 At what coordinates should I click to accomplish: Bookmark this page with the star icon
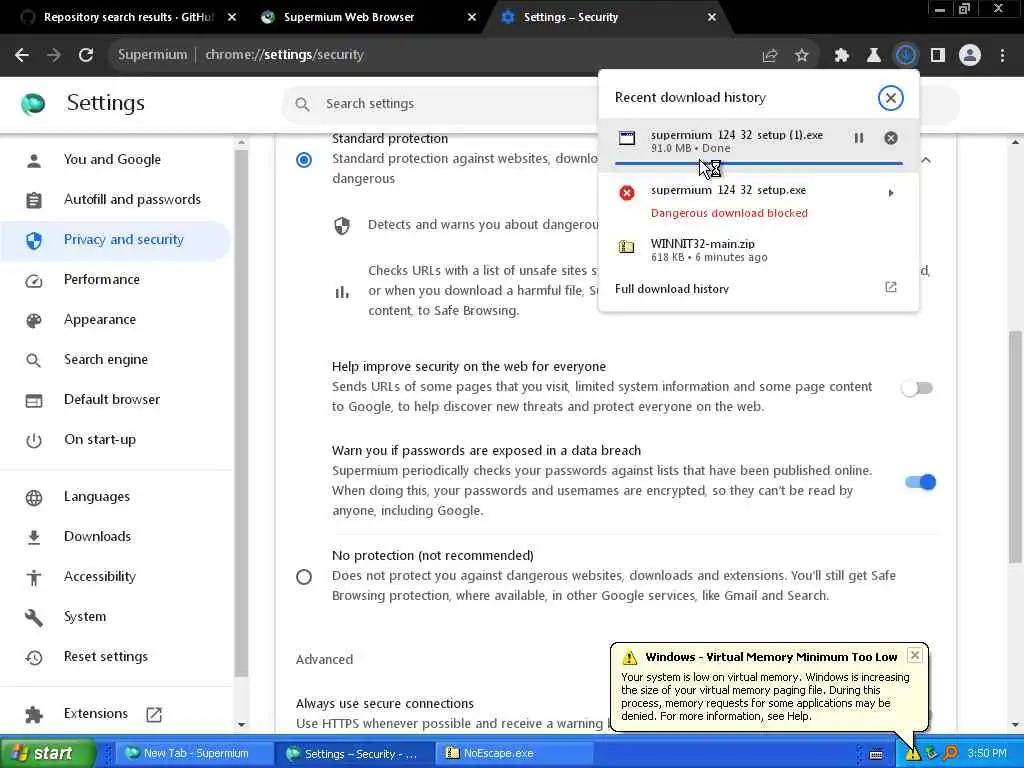click(802, 56)
